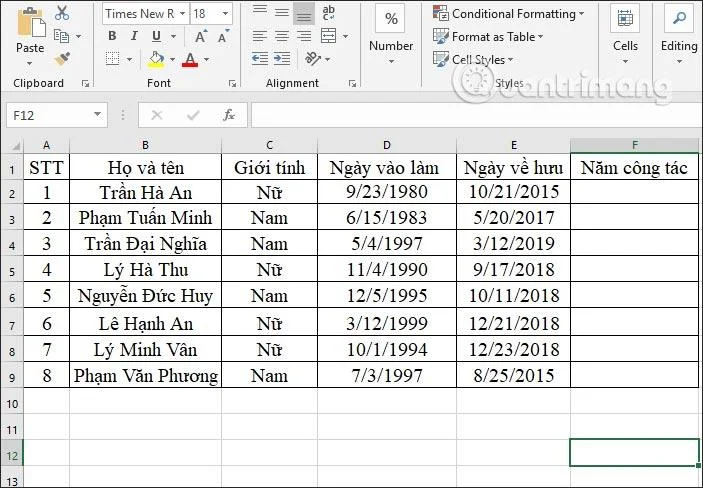The height and width of the screenshot is (488, 703).
Task: Open the font color dropdown arrow
Action: tap(206, 59)
